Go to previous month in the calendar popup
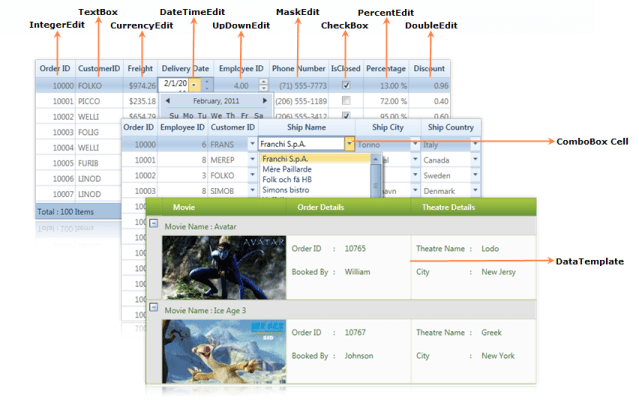The width and height of the screenshot is (639, 412). (x=167, y=101)
